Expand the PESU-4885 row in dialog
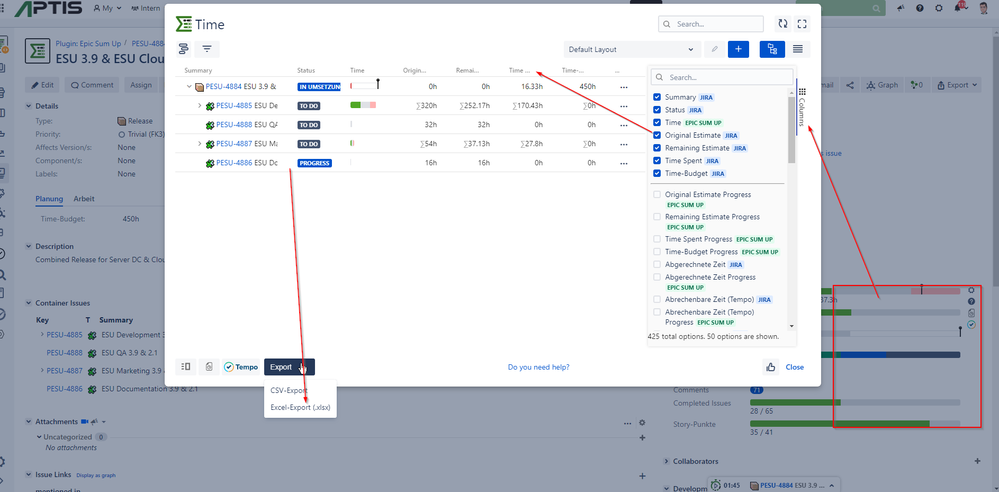The width and height of the screenshot is (999, 492). tap(199, 106)
